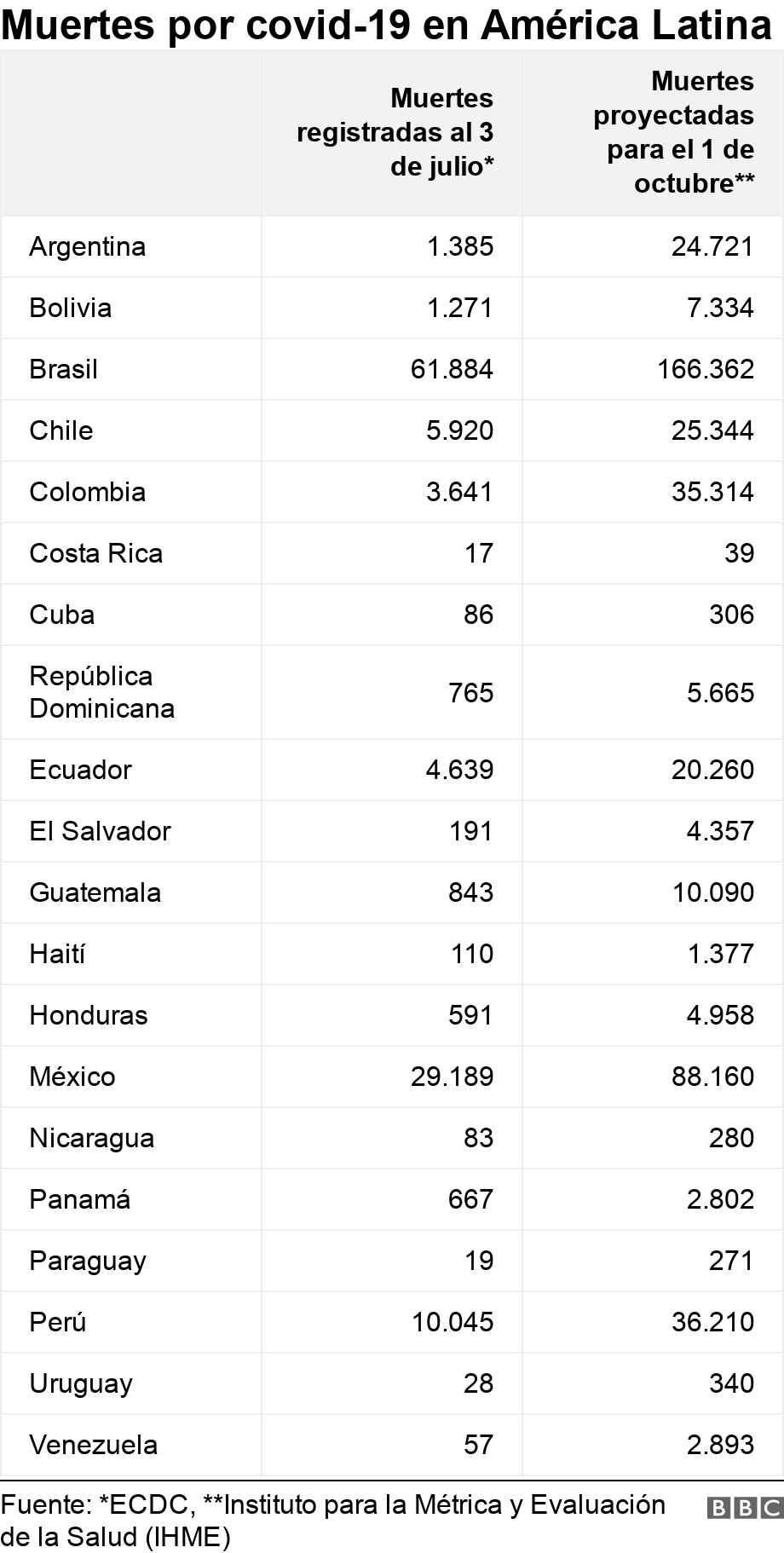Select the Brasil country name
Viewport: 784px width, 1553px height.
click(x=64, y=369)
